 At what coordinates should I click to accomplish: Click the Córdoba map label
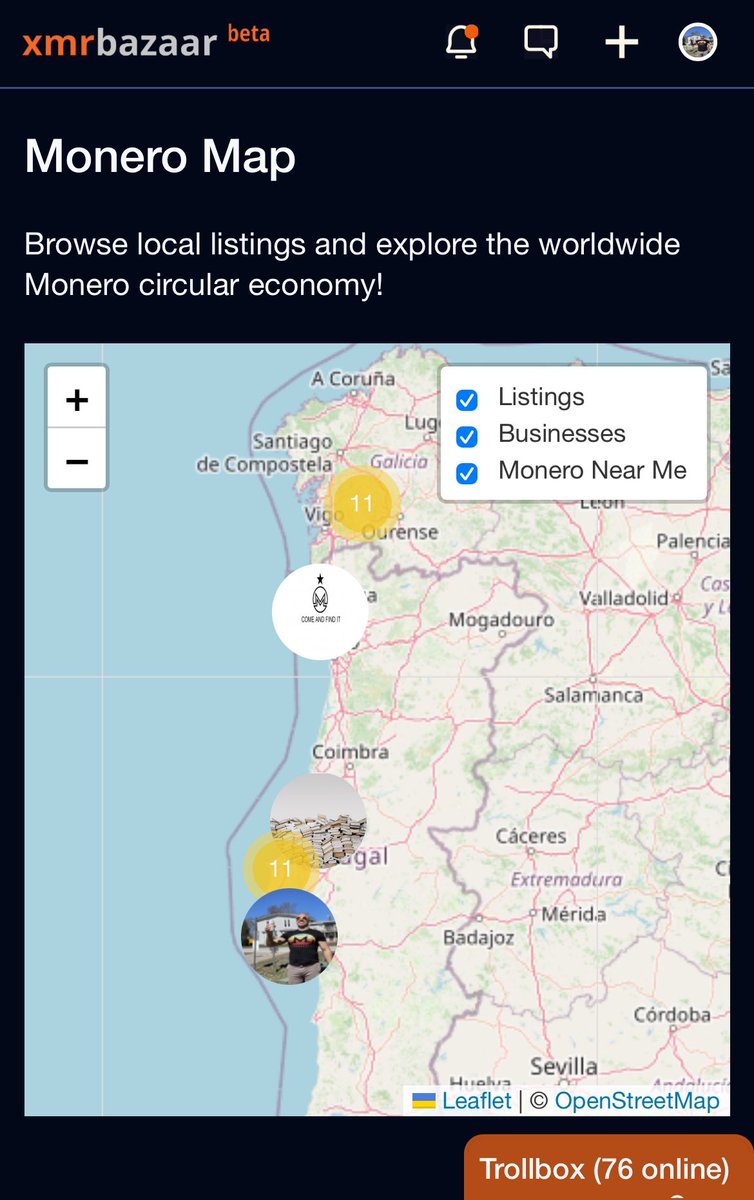pos(672,1014)
